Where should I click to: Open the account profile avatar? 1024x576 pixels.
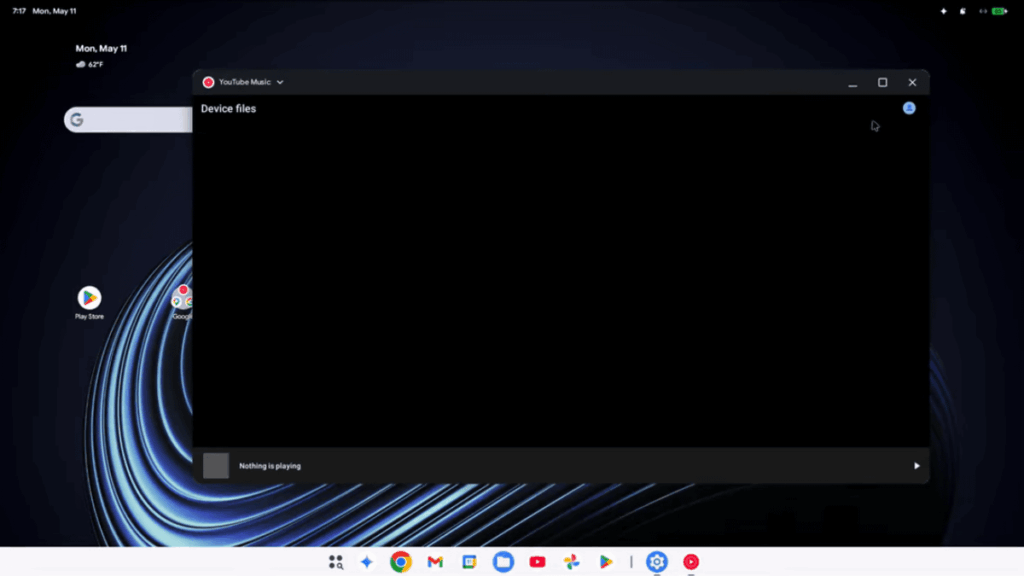click(x=909, y=108)
